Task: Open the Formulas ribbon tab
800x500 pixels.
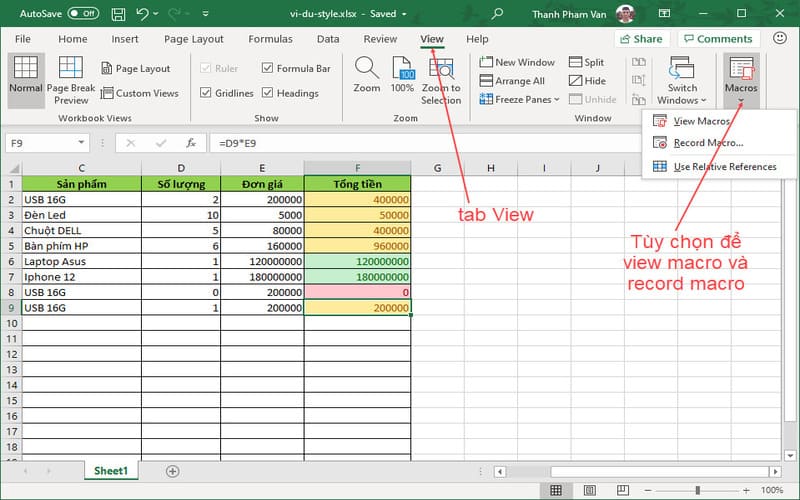Action: pos(270,39)
